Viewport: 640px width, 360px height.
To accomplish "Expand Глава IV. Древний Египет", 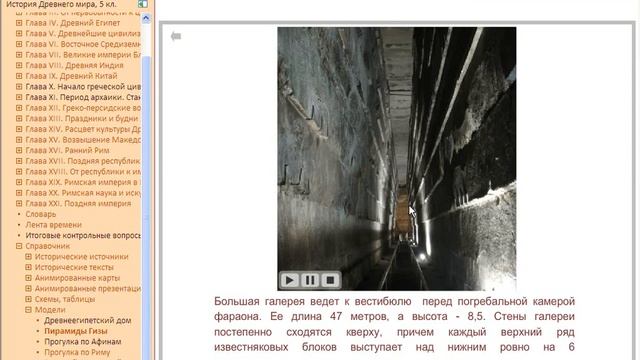I will pyautogui.click(x=19, y=23).
